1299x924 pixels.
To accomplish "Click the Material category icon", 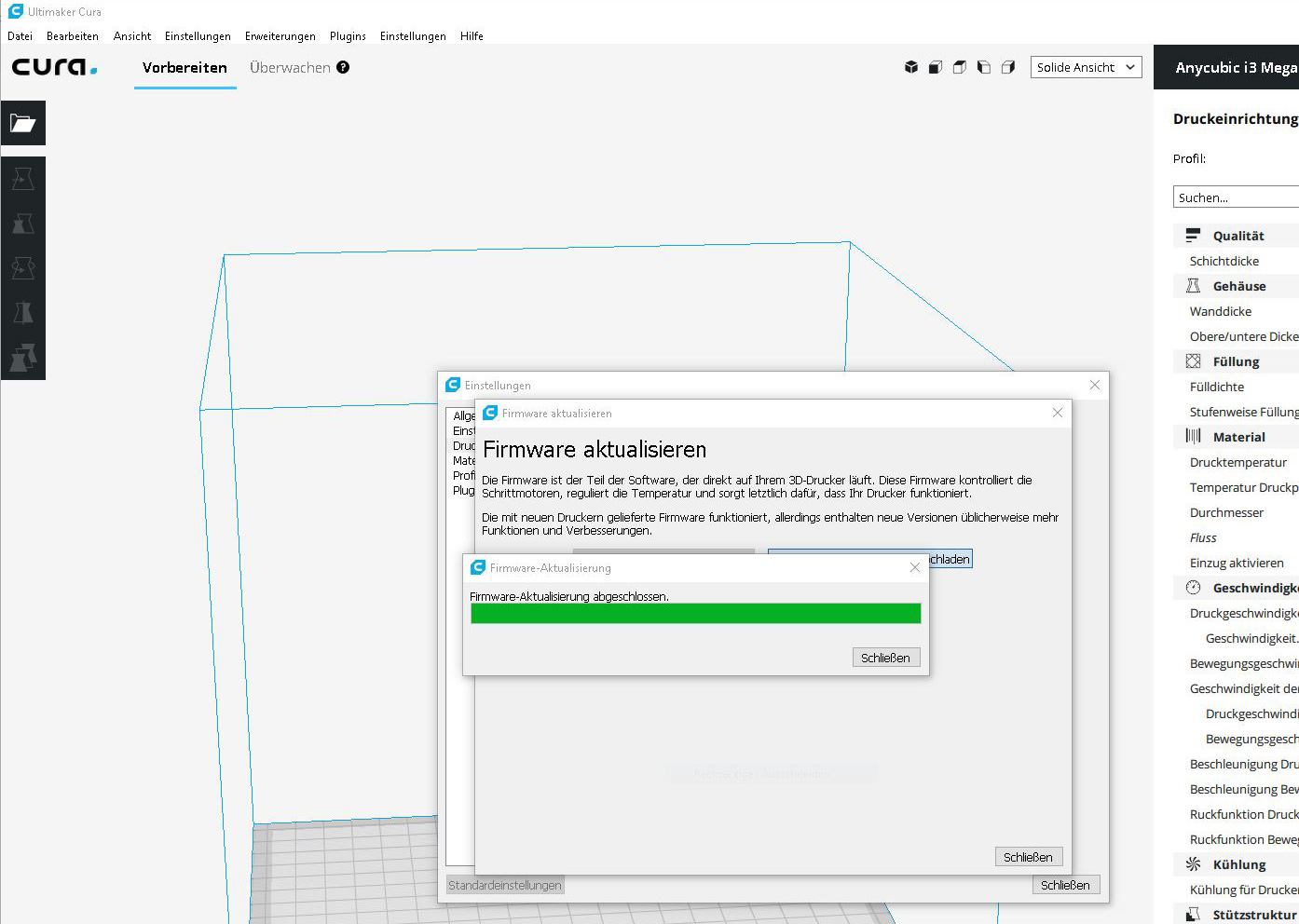I will click(1193, 436).
